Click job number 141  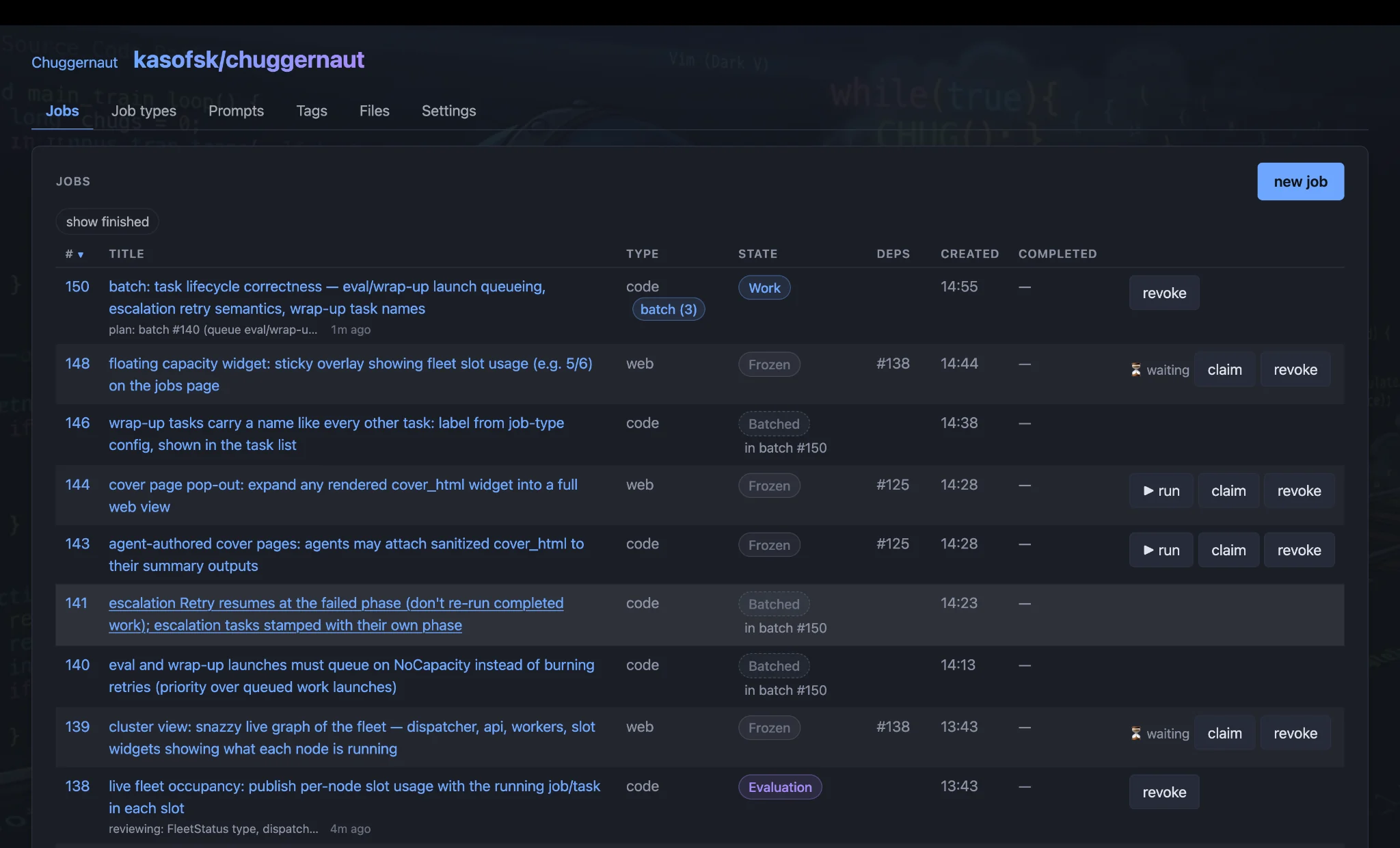[x=77, y=603]
